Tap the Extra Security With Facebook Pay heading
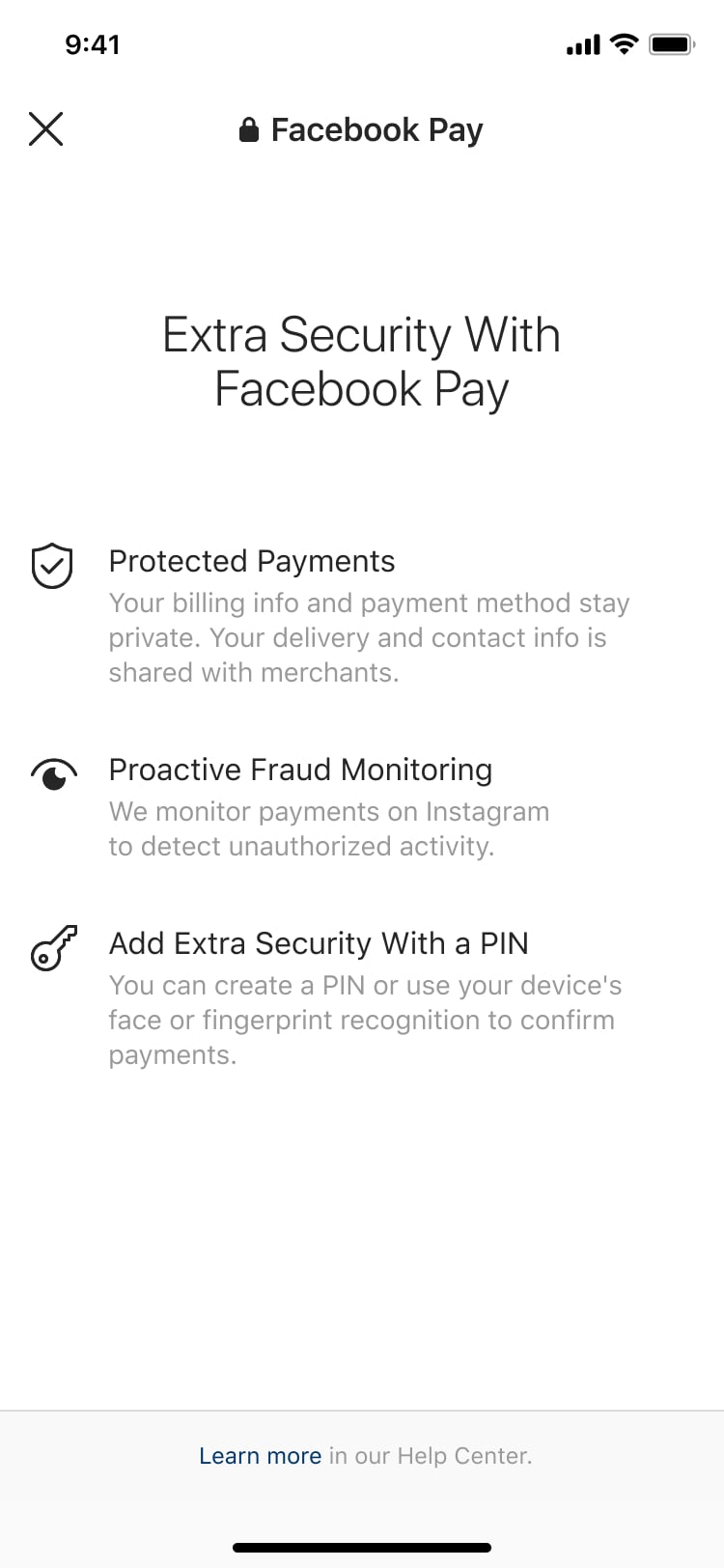 pos(361,362)
